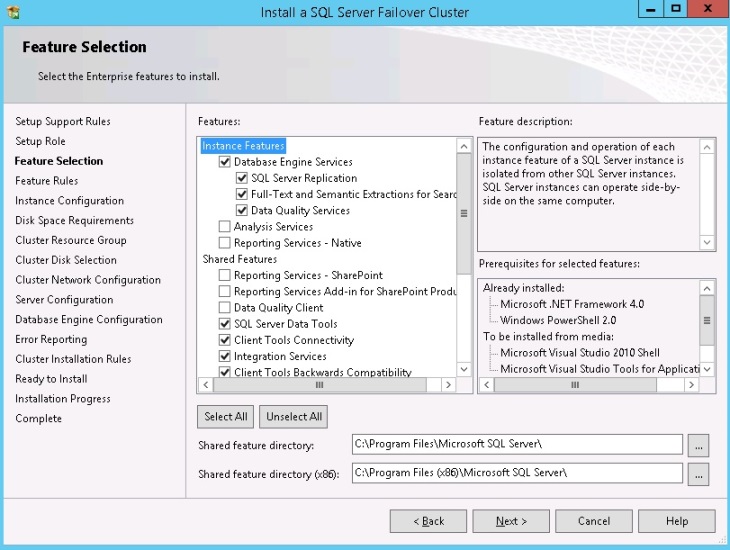
Task: Click Features list vertical scrollbar thumb
Action: pos(464,214)
